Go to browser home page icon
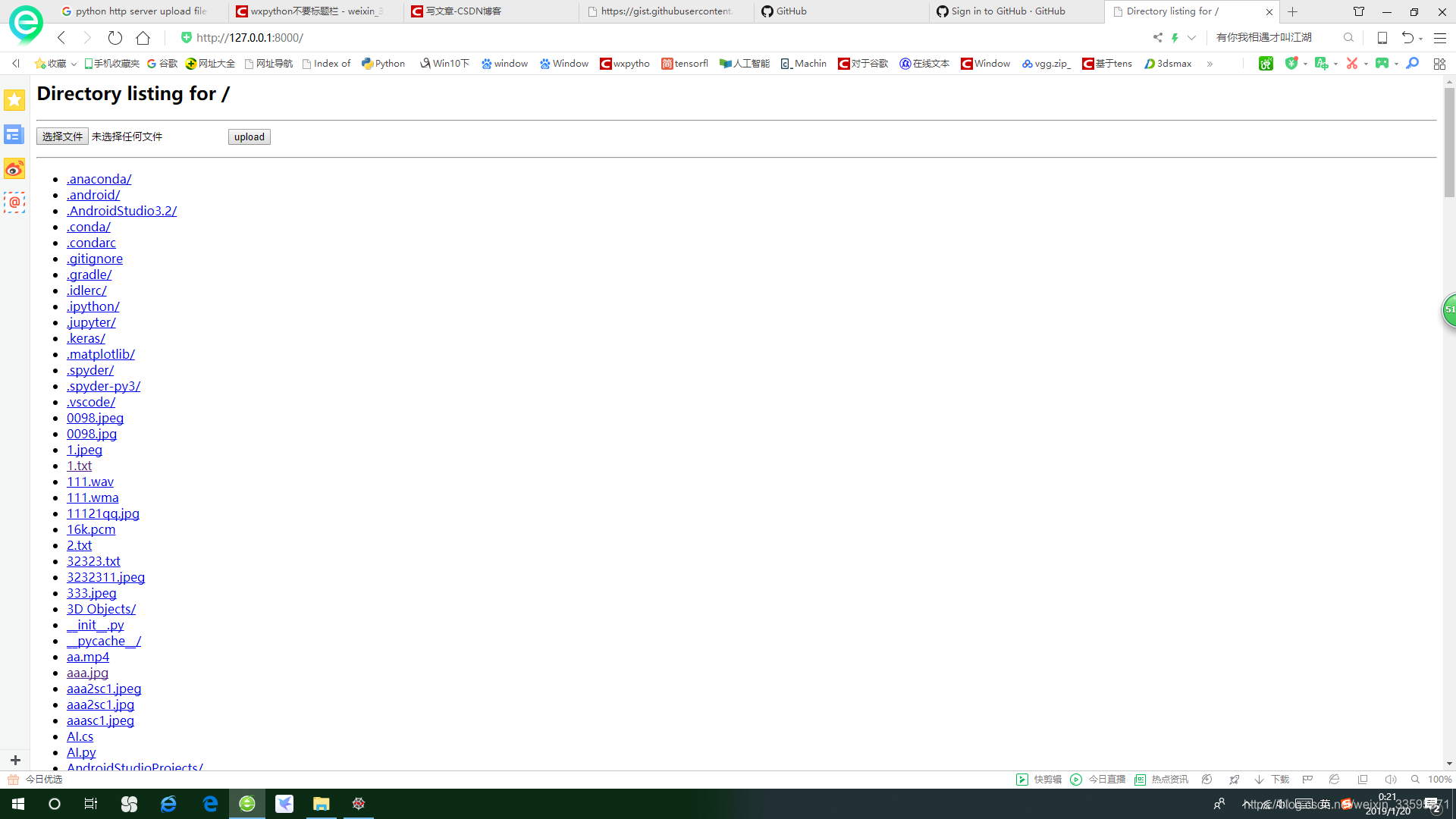This screenshot has height=819, width=1456. coord(143,37)
